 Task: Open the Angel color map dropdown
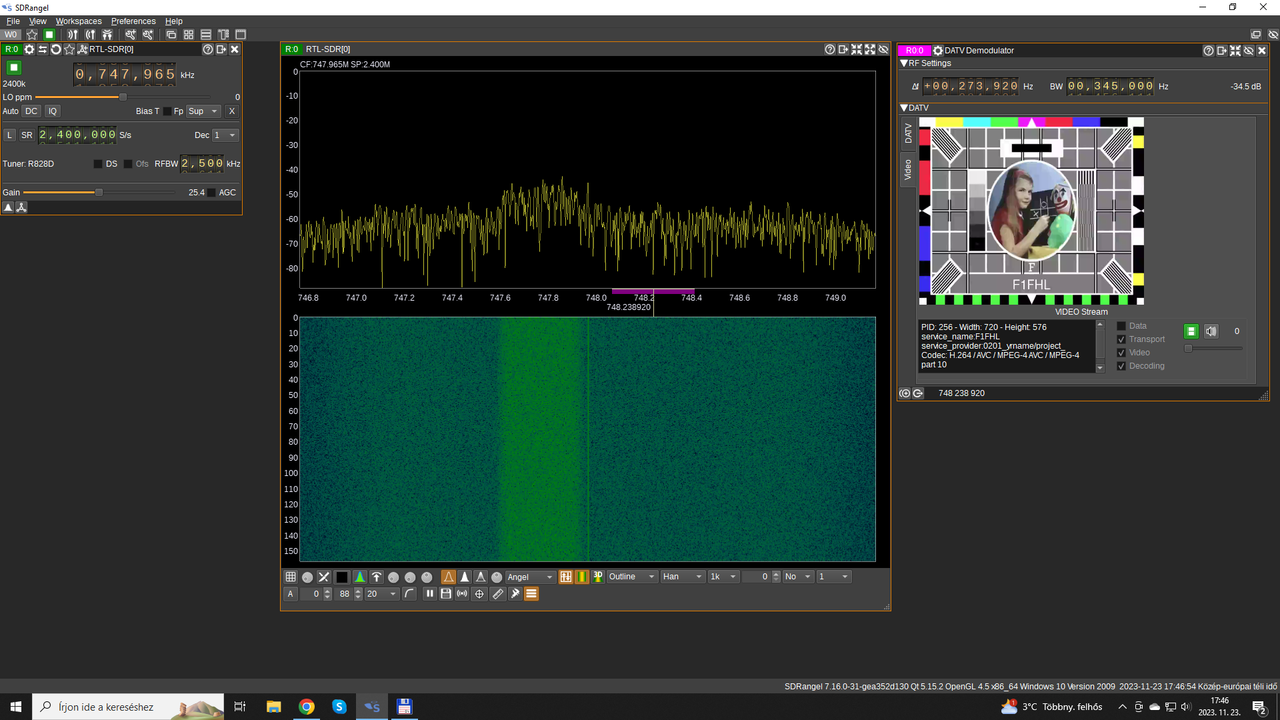tap(531, 577)
